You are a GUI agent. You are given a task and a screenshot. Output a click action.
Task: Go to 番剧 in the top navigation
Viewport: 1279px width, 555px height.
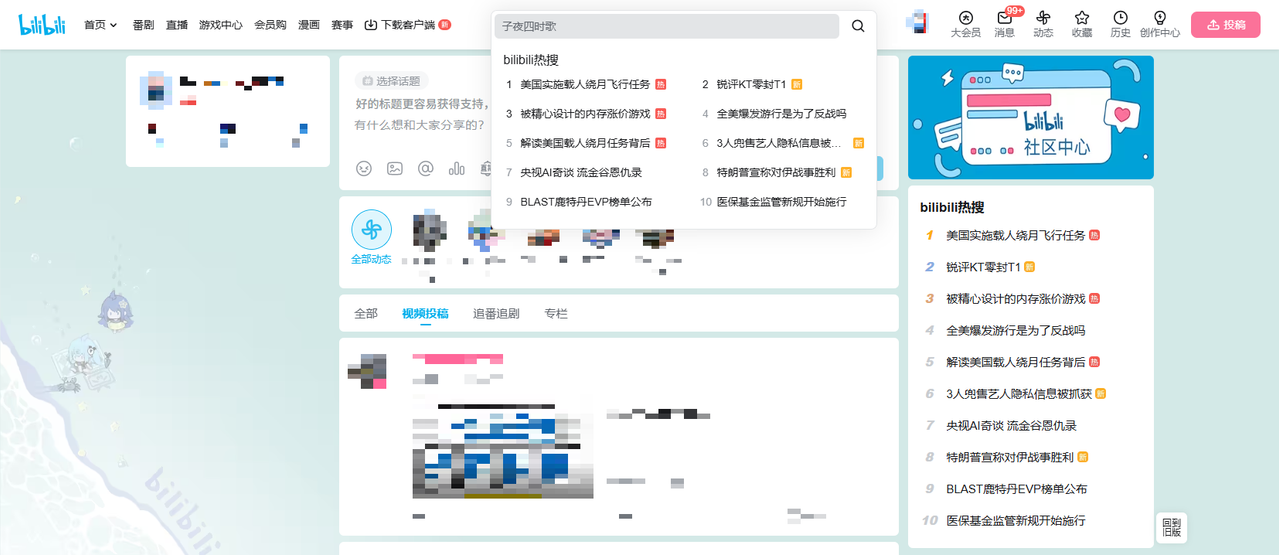(143, 25)
